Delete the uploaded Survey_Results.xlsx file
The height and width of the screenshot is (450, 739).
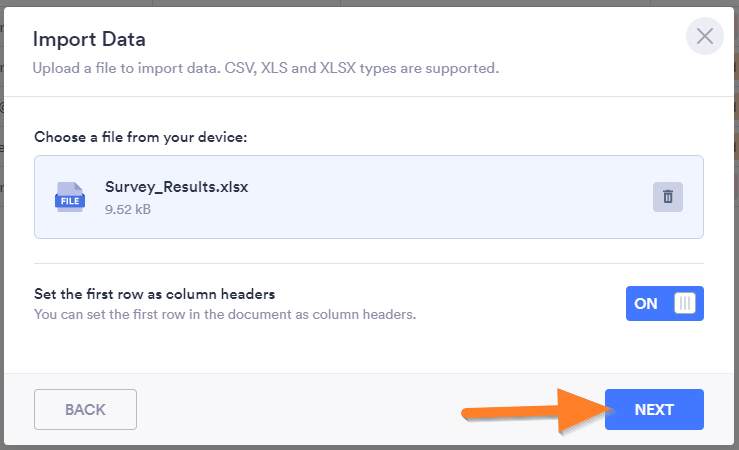(x=667, y=197)
